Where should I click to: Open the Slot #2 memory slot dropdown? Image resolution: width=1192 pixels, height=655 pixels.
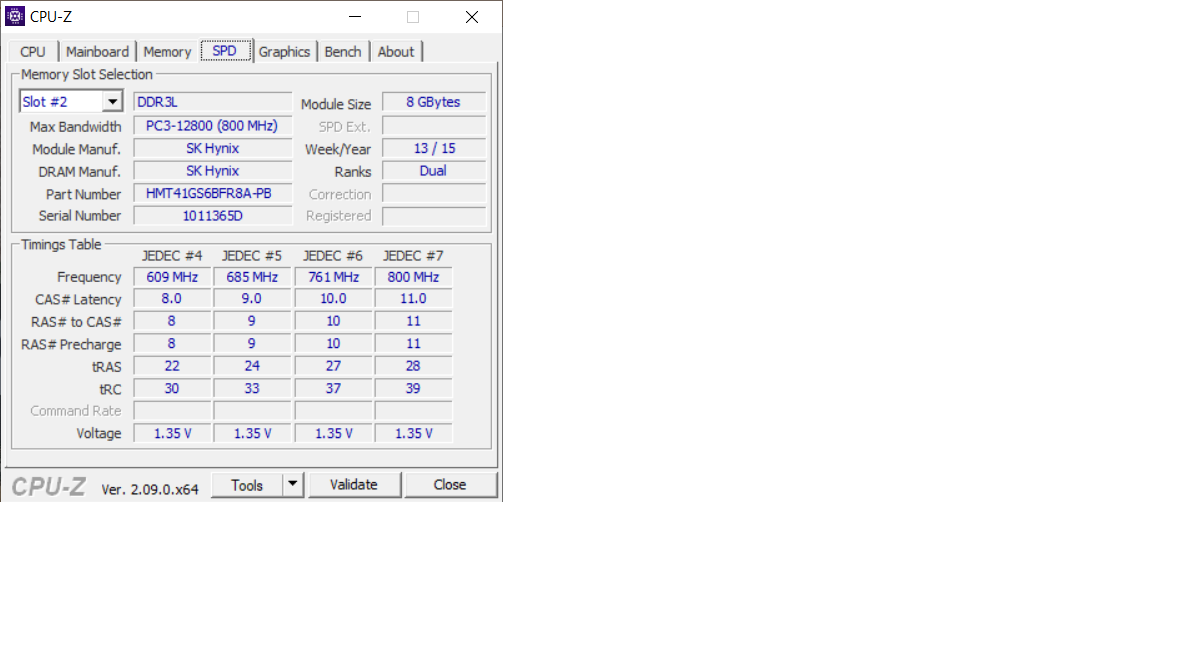click(71, 101)
